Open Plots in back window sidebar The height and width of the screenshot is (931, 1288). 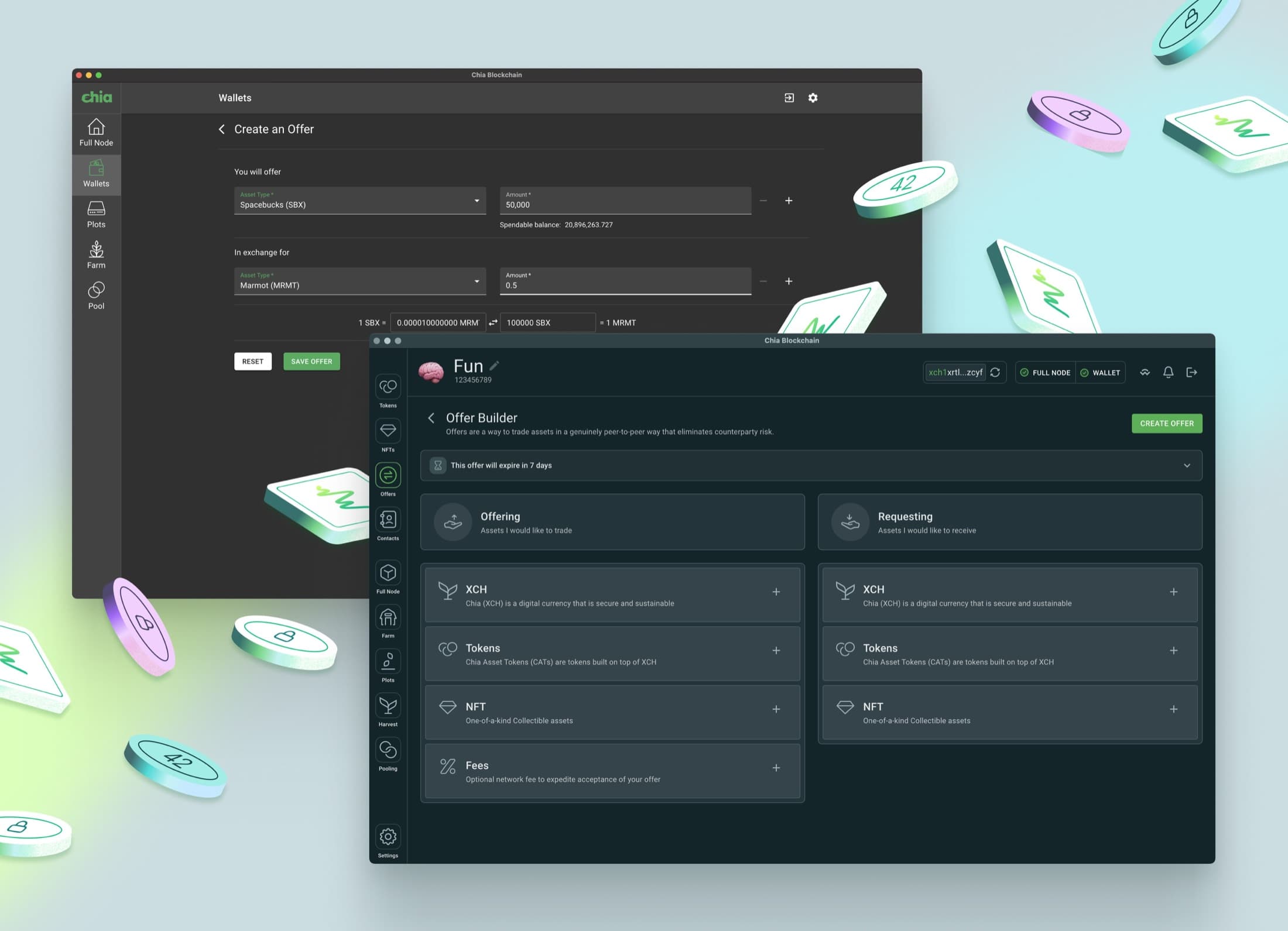(96, 215)
